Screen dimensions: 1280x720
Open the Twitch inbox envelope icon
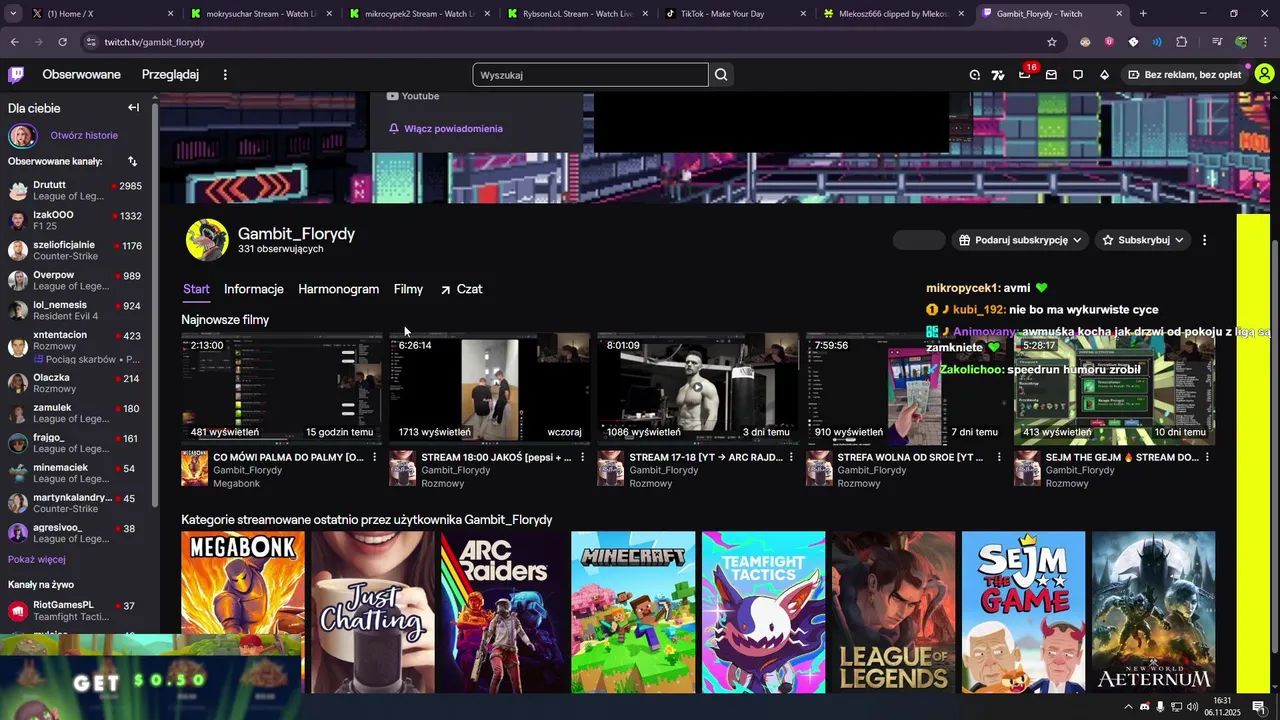point(1051,75)
